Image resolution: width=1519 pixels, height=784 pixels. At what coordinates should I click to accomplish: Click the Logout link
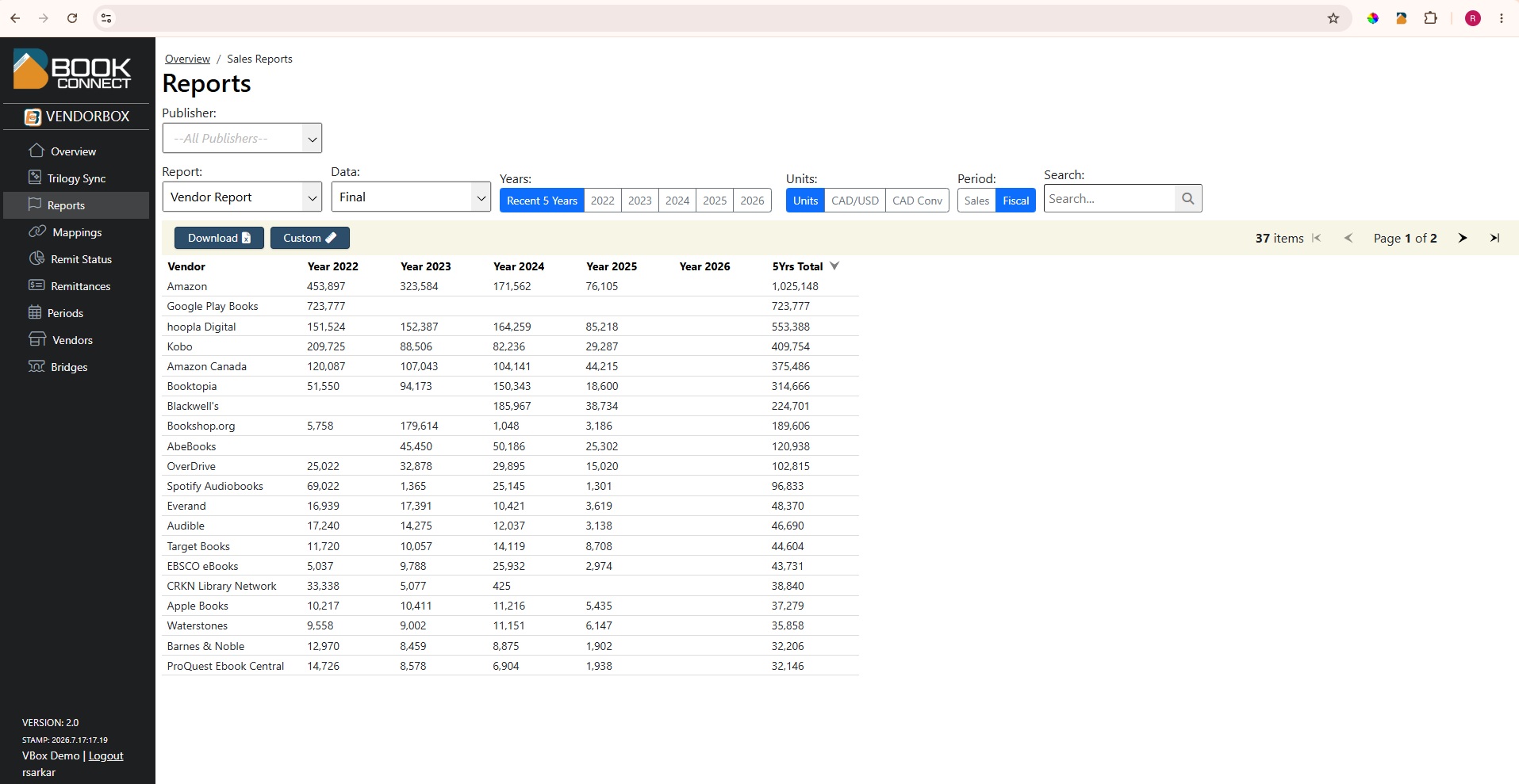tap(106, 755)
